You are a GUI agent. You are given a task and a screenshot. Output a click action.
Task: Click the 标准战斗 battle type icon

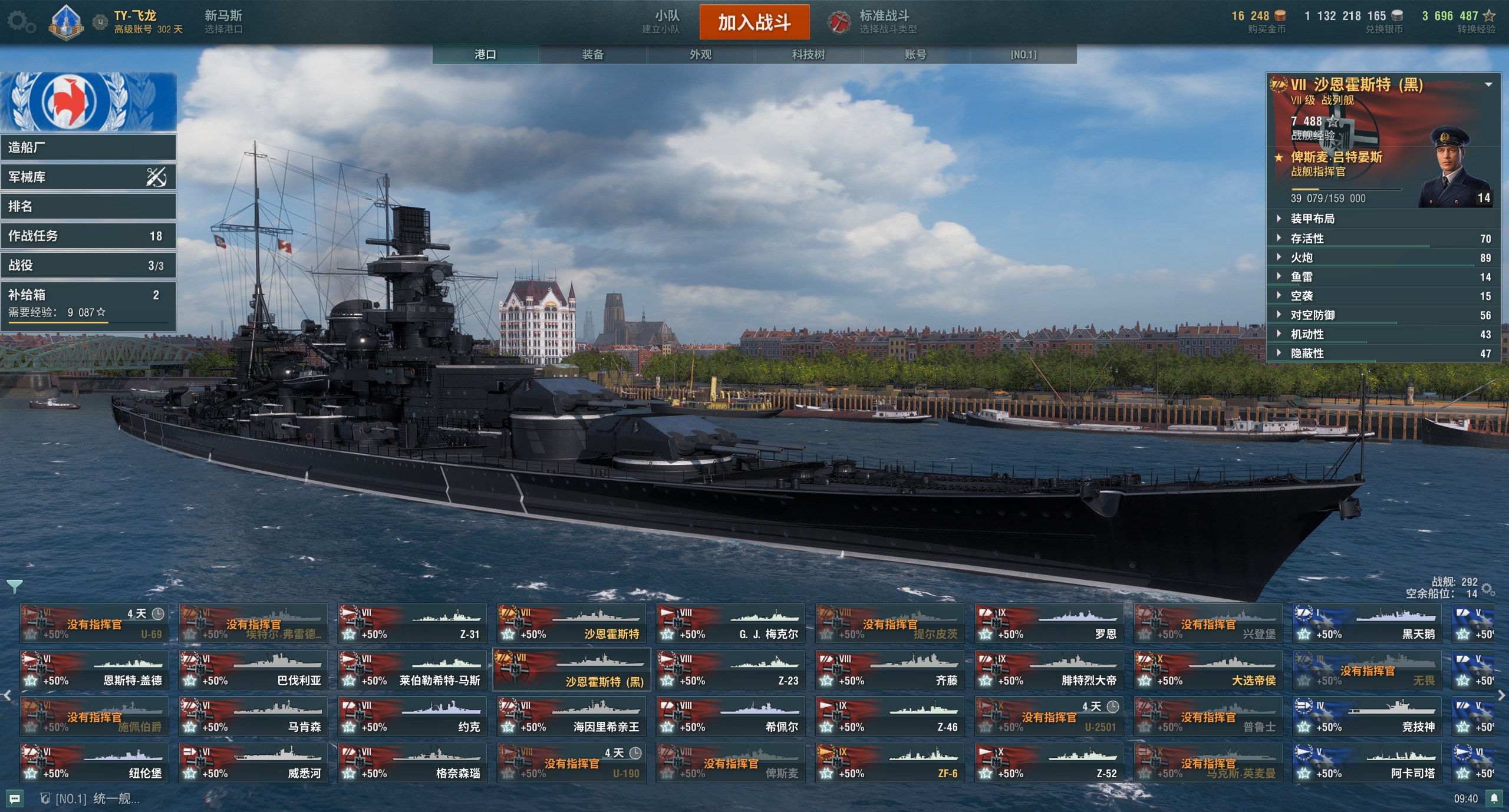click(x=838, y=22)
